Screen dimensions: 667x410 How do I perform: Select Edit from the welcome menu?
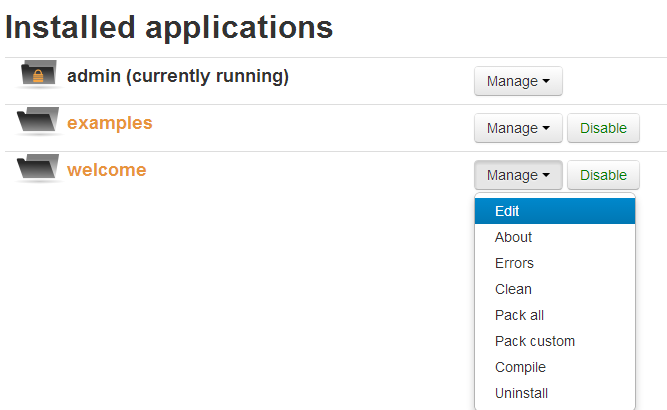(x=555, y=211)
